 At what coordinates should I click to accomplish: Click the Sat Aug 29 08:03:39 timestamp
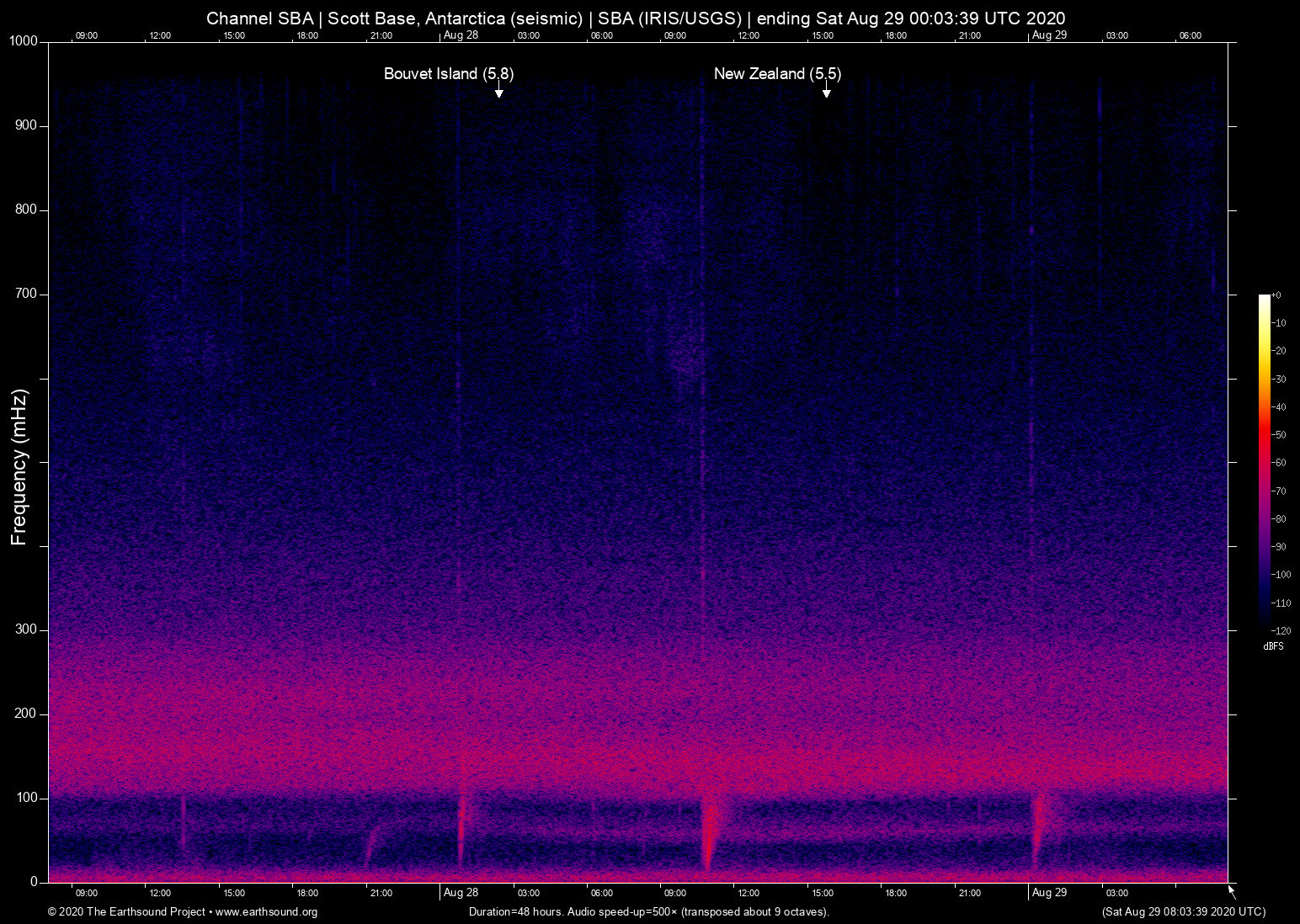[x=1183, y=912]
